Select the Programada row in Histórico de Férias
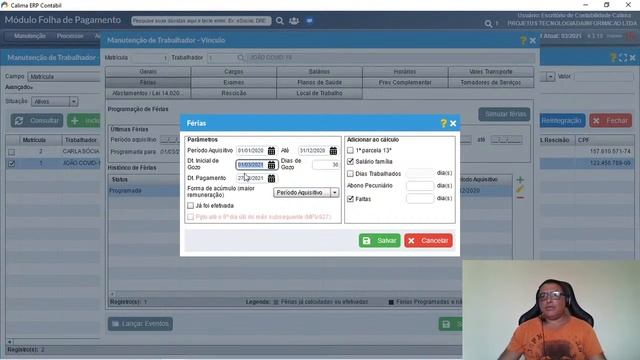640x360 pixels. [x=310, y=191]
